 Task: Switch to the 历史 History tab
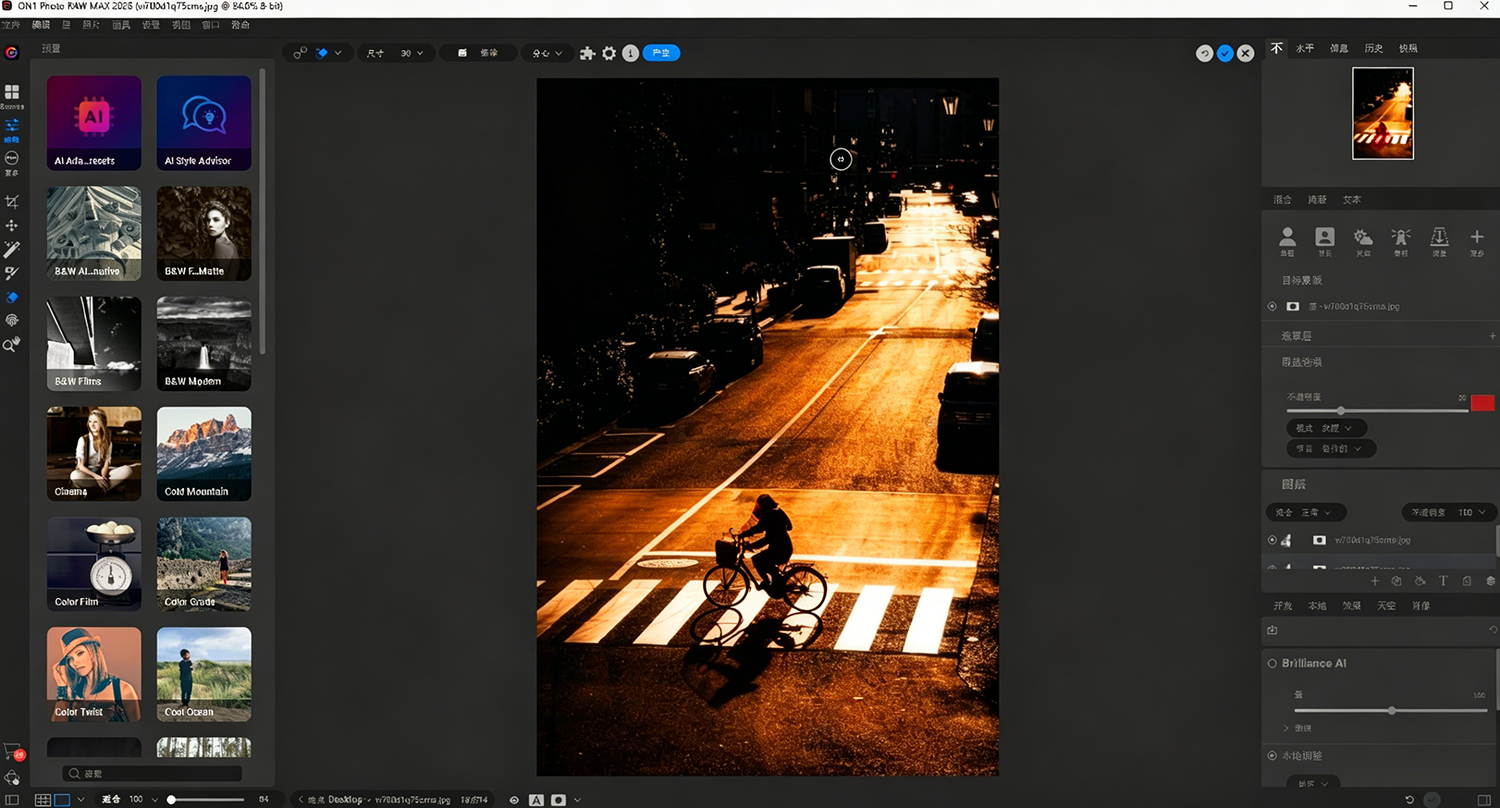click(x=1374, y=48)
